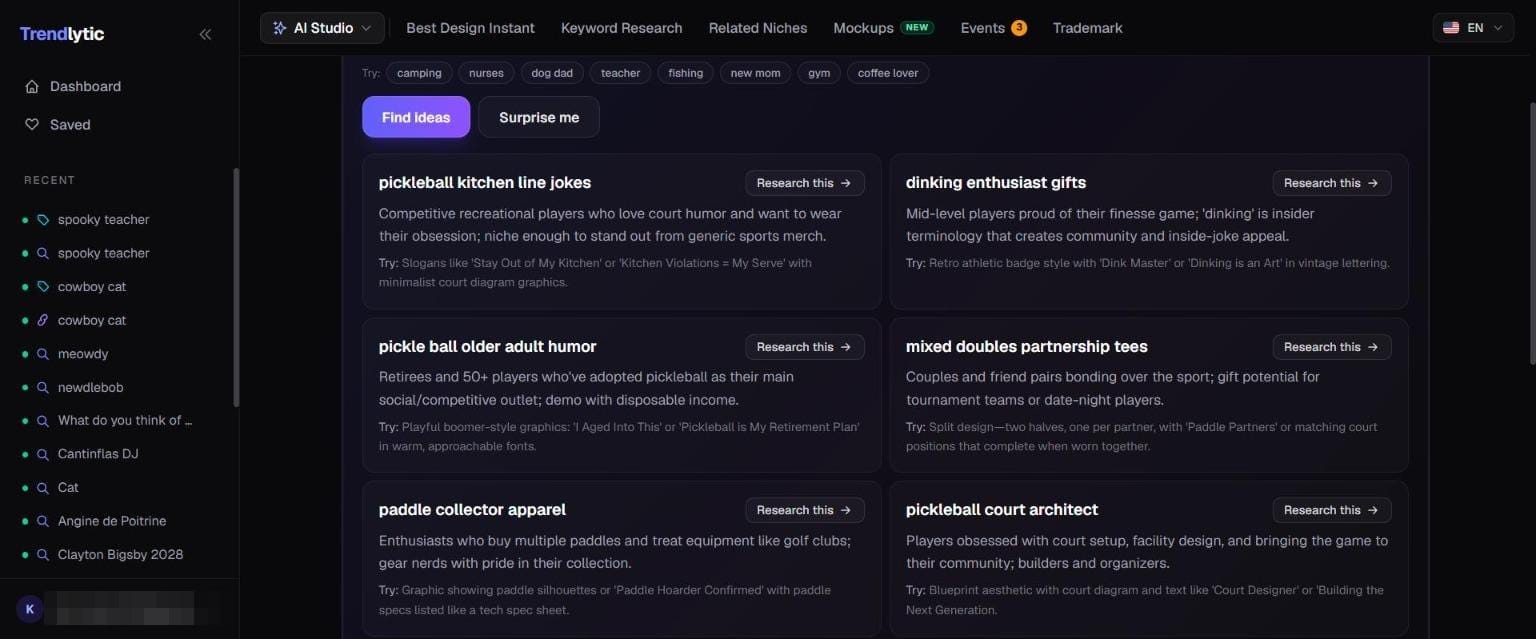Research this for mixed doubles partnership tees
Screen dimensions: 1536x639
coord(1332,347)
